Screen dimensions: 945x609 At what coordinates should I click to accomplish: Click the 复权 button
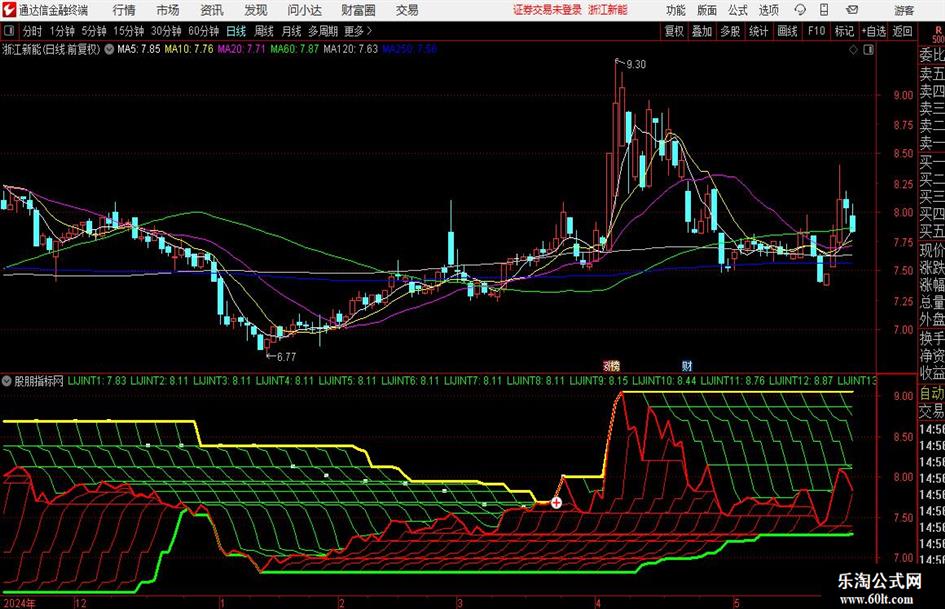[674, 31]
